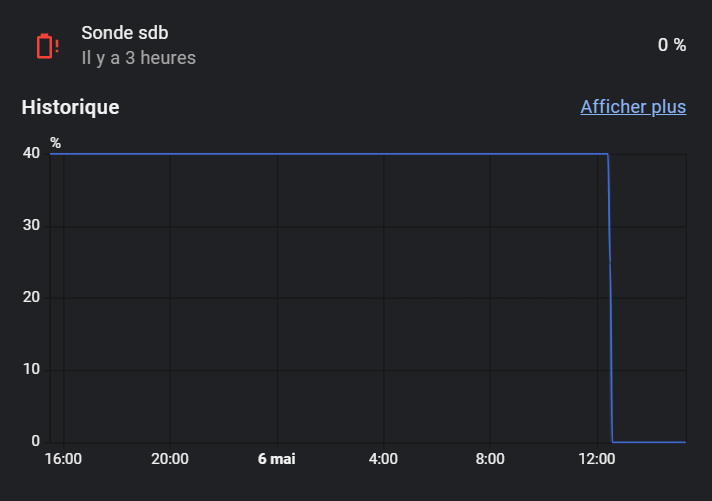Select the 30 label on the Y axis
The width and height of the screenshot is (712, 501).
coord(31,225)
